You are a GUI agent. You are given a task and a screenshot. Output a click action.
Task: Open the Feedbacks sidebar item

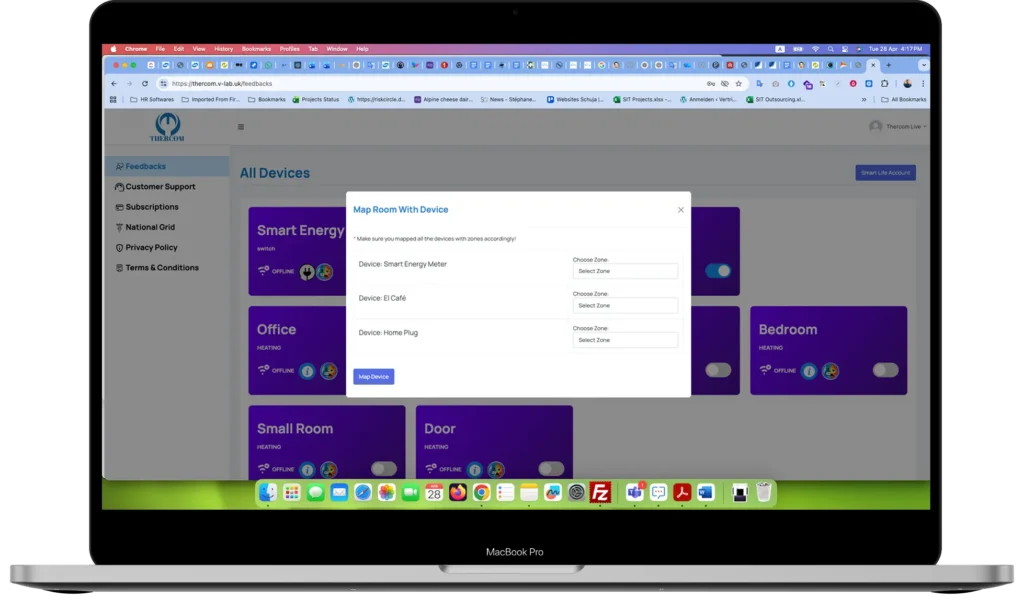point(167,166)
